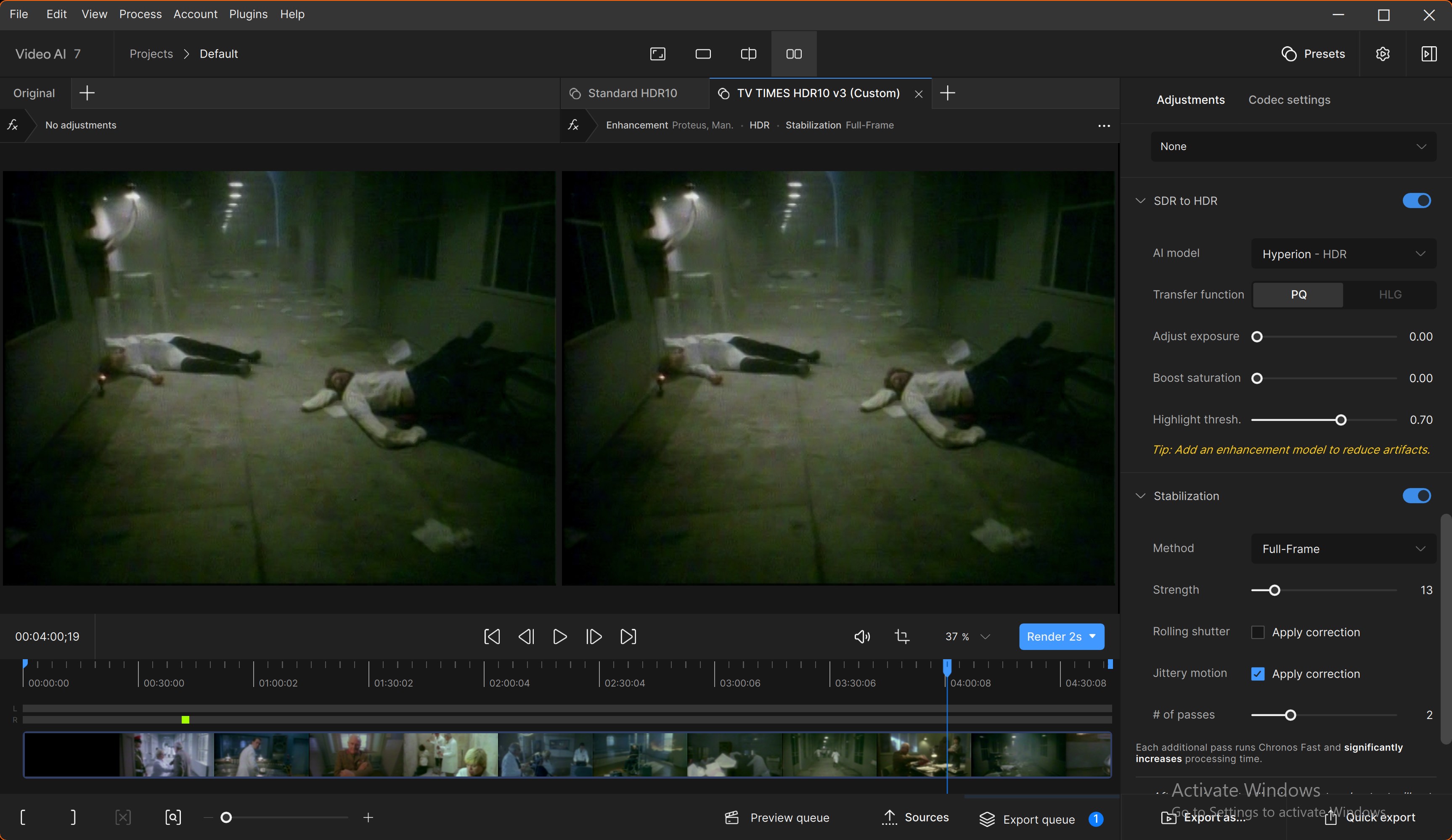Open the Sources panel
The image size is (1452, 840).
(915, 817)
